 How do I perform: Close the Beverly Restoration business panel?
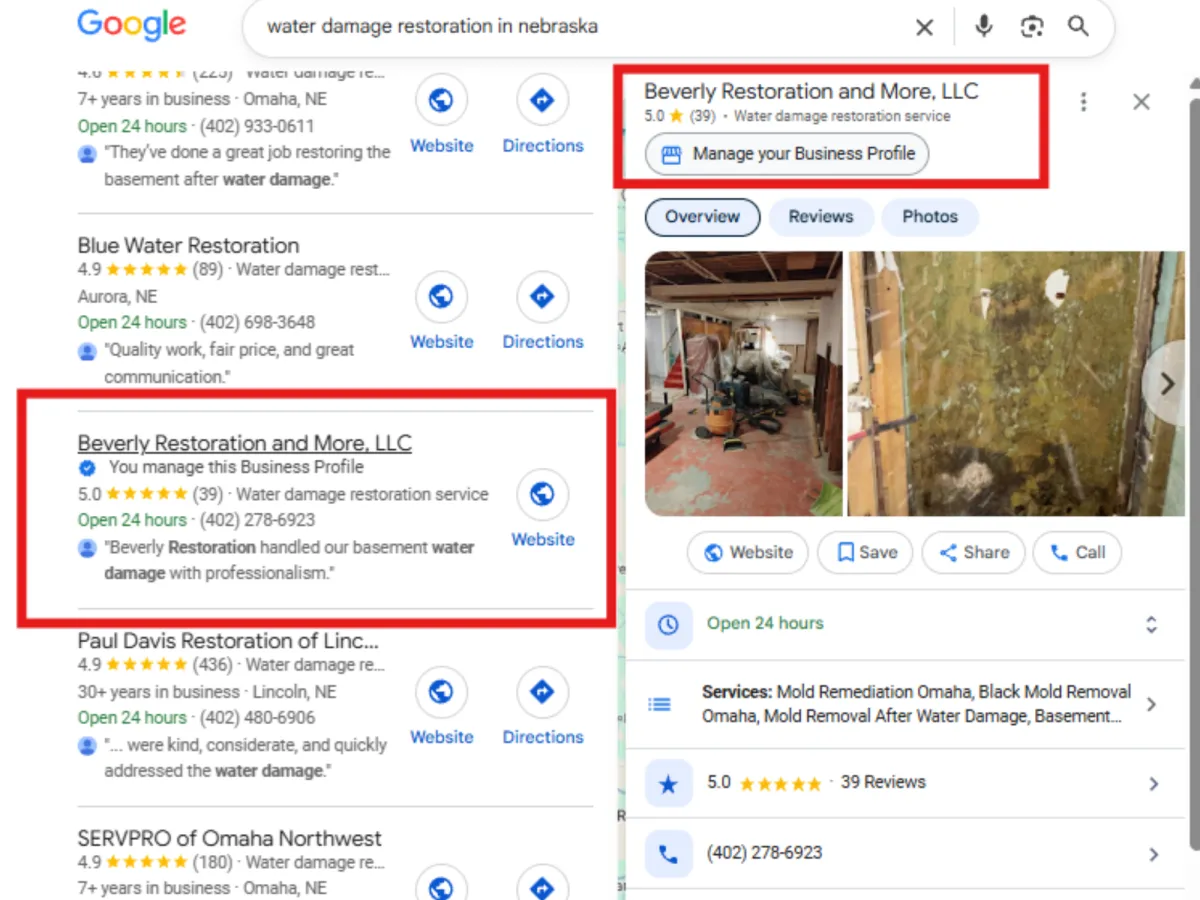coord(1141,102)
